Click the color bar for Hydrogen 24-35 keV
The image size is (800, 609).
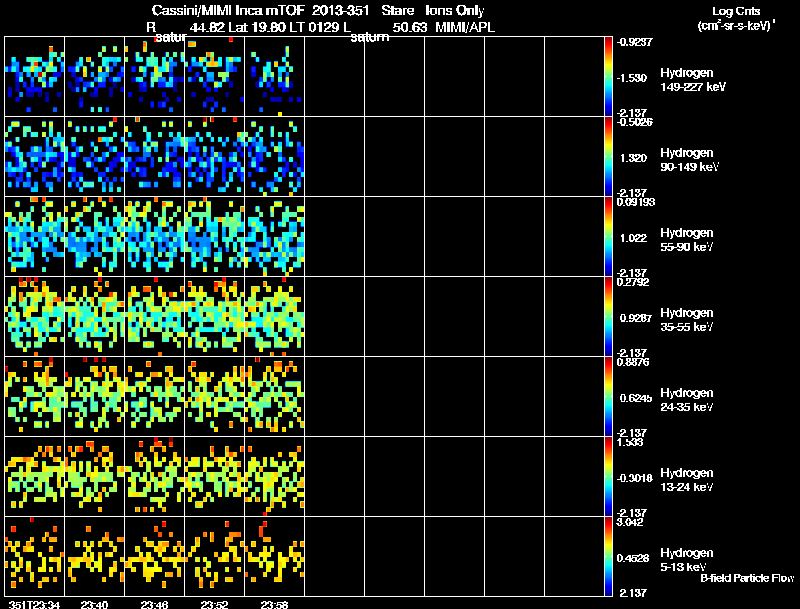point(608,397)
